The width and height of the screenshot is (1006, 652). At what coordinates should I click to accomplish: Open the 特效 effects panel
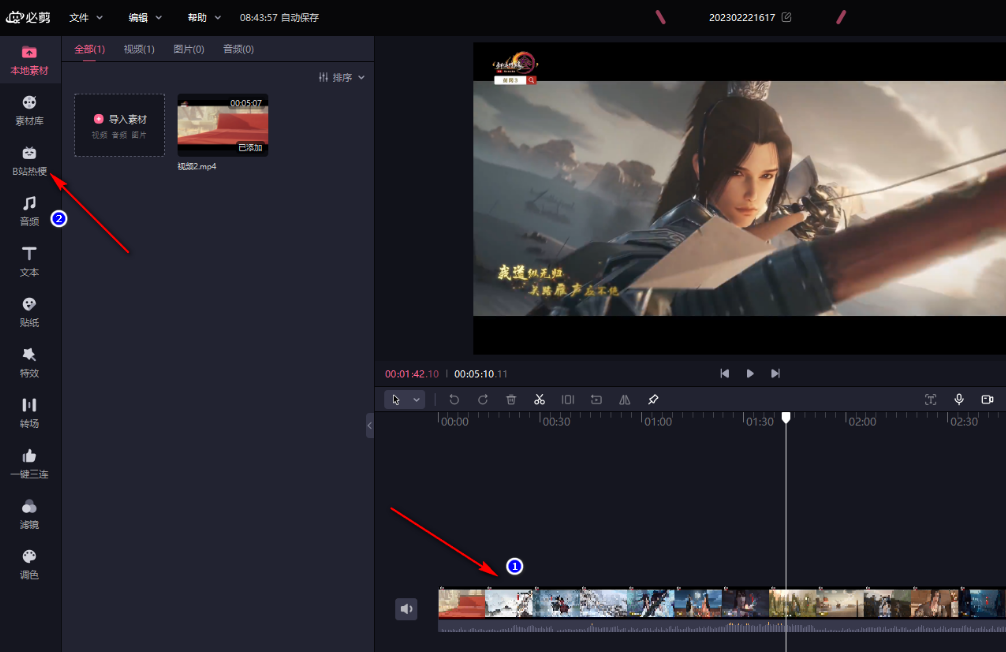point(30,363)
